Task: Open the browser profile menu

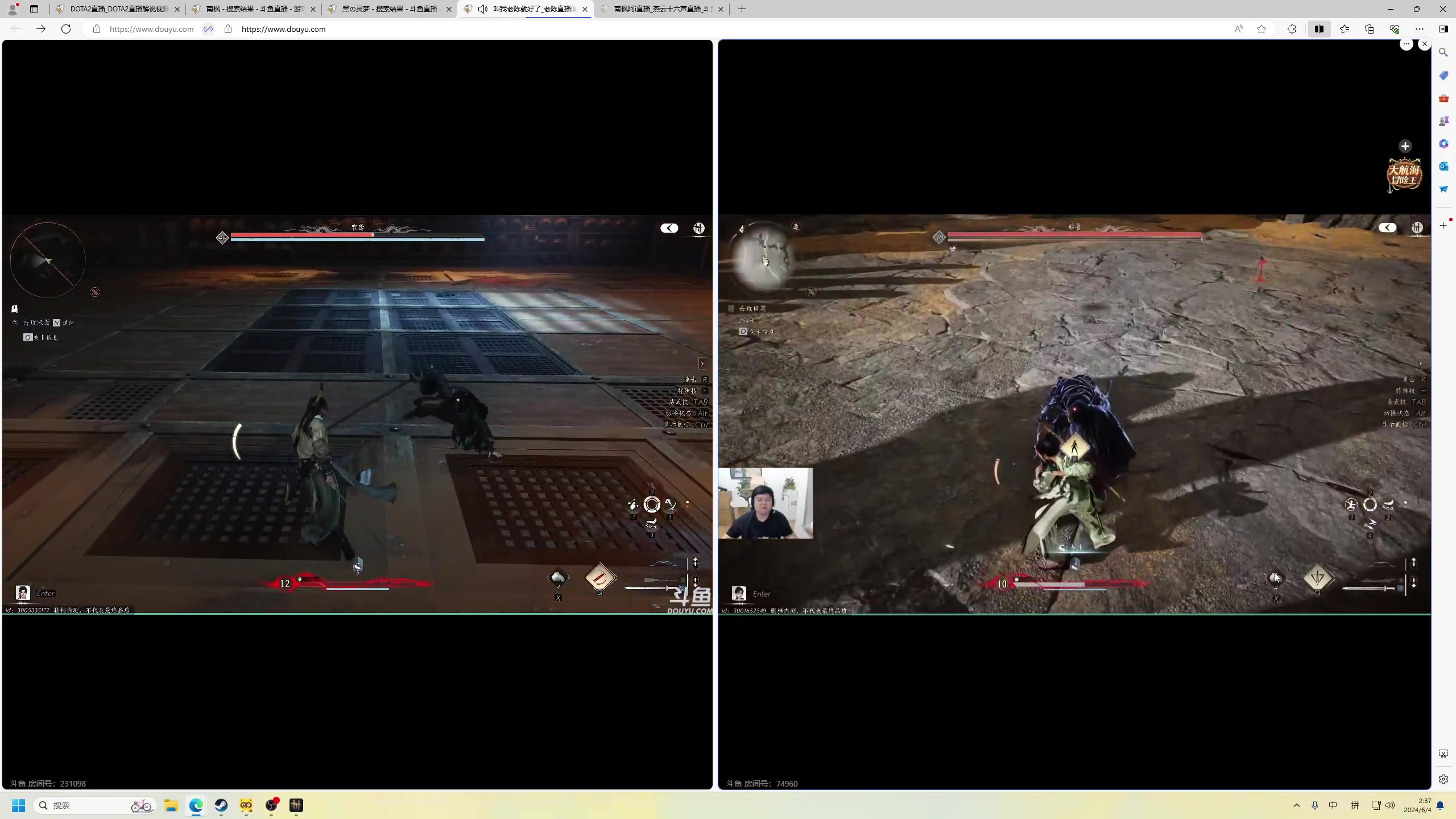Action: point(13,9)
